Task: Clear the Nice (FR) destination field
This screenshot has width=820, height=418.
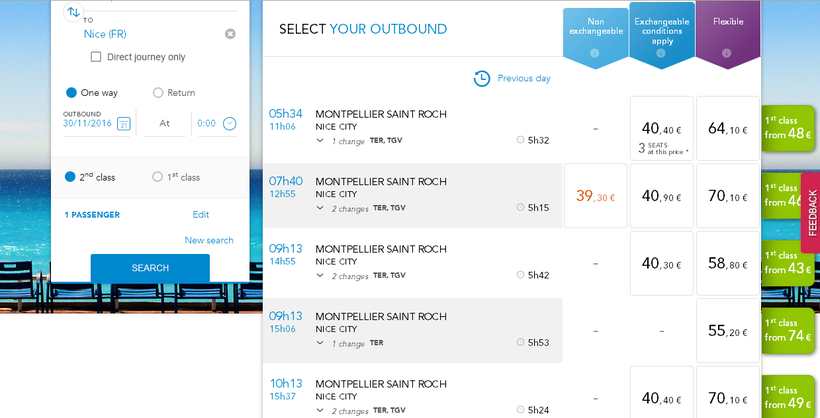Action: click(230, 34)
